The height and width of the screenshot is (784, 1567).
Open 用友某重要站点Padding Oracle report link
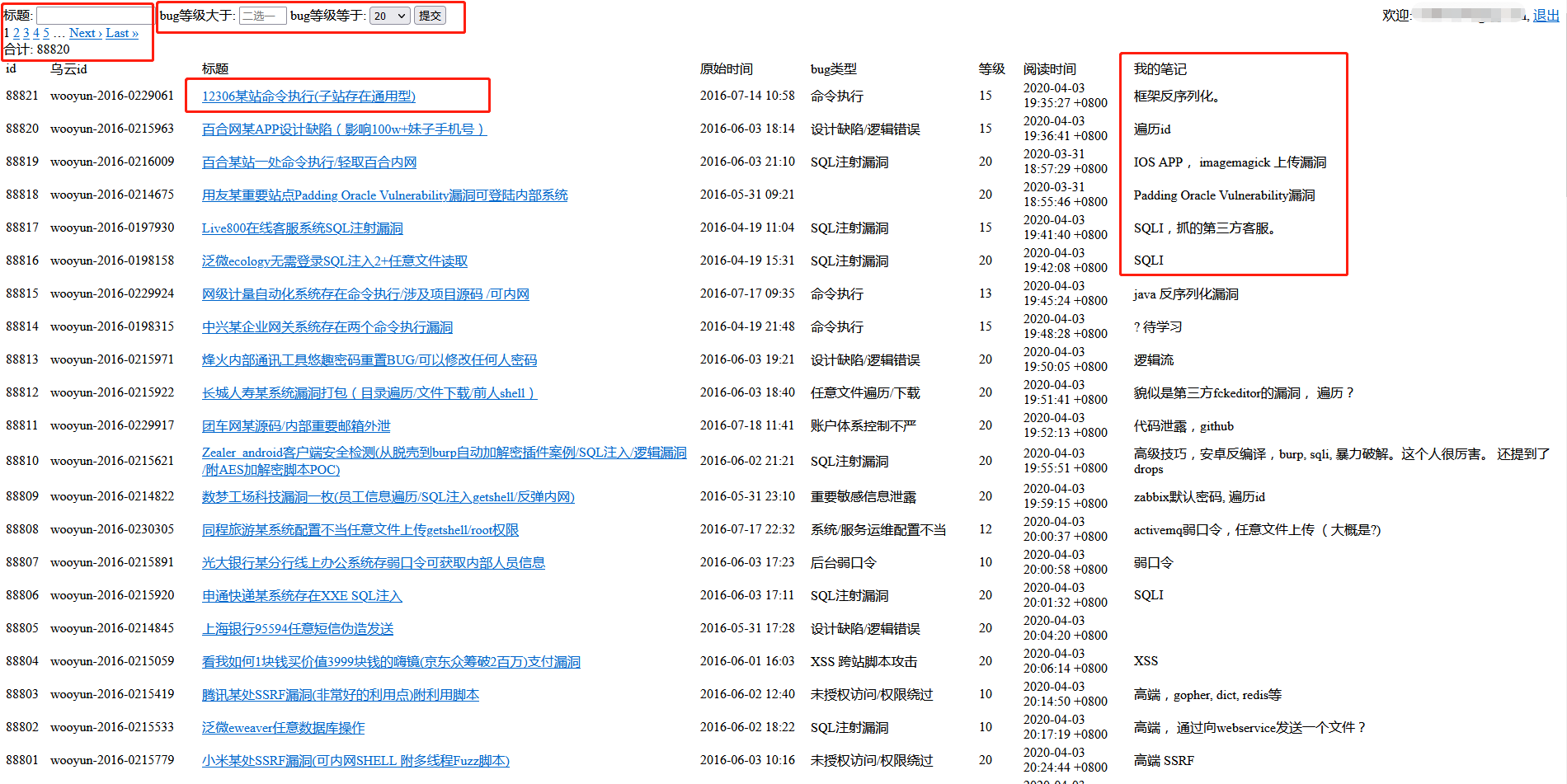point(384,195)
